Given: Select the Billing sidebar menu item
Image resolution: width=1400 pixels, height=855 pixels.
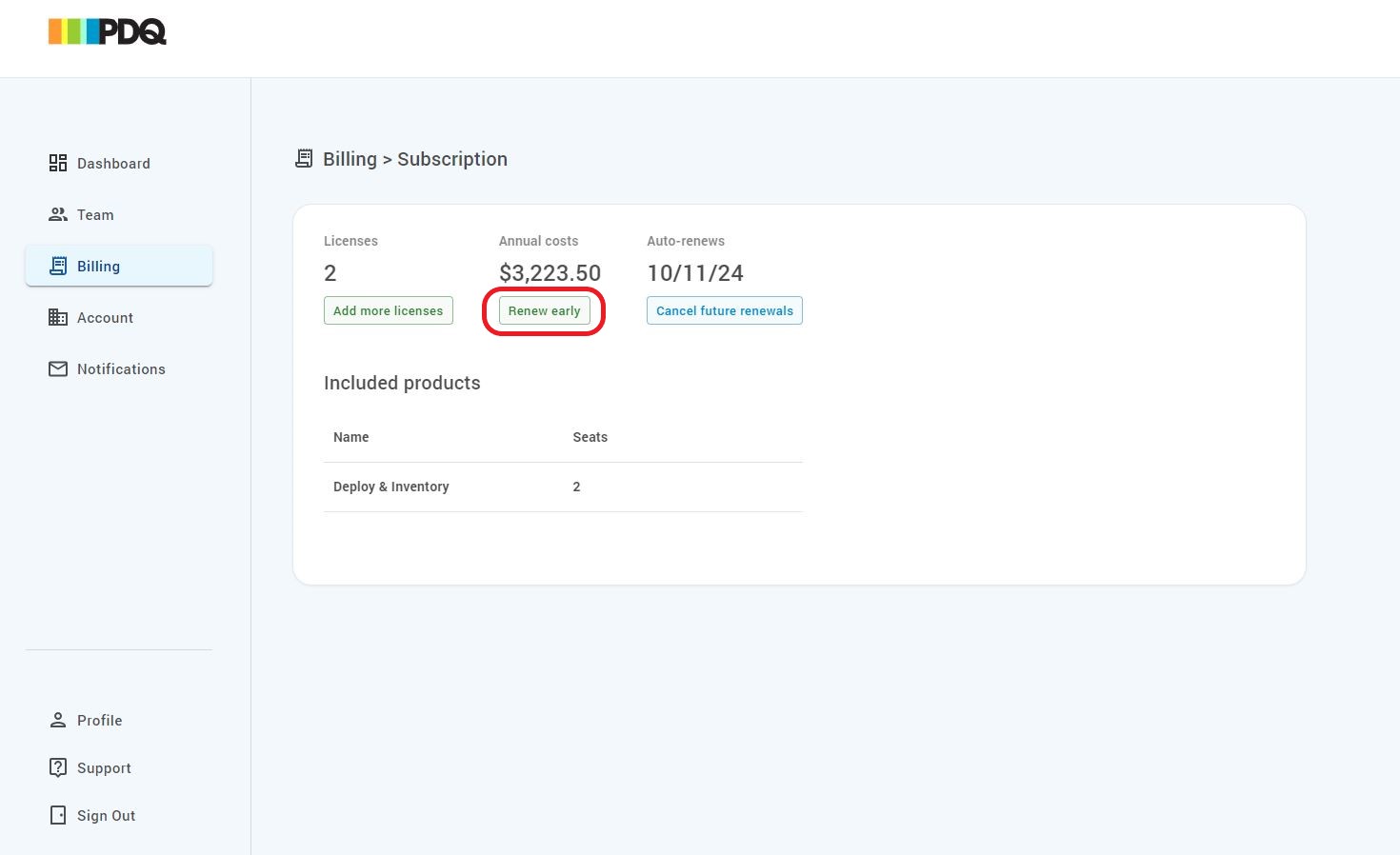Looking at the screenshot, I should point(118,267).
